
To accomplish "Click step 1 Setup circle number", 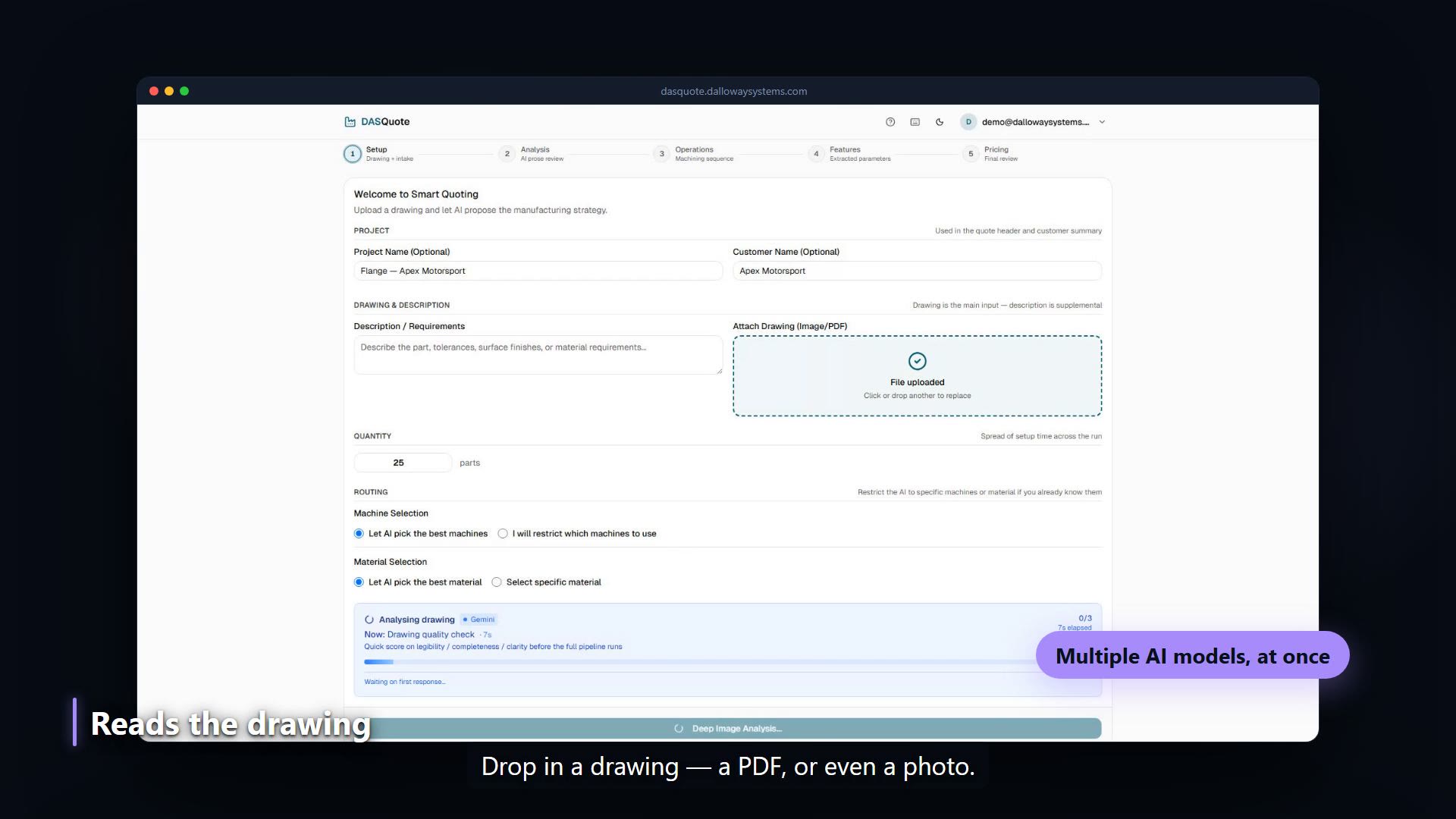I will click(352, 154).
